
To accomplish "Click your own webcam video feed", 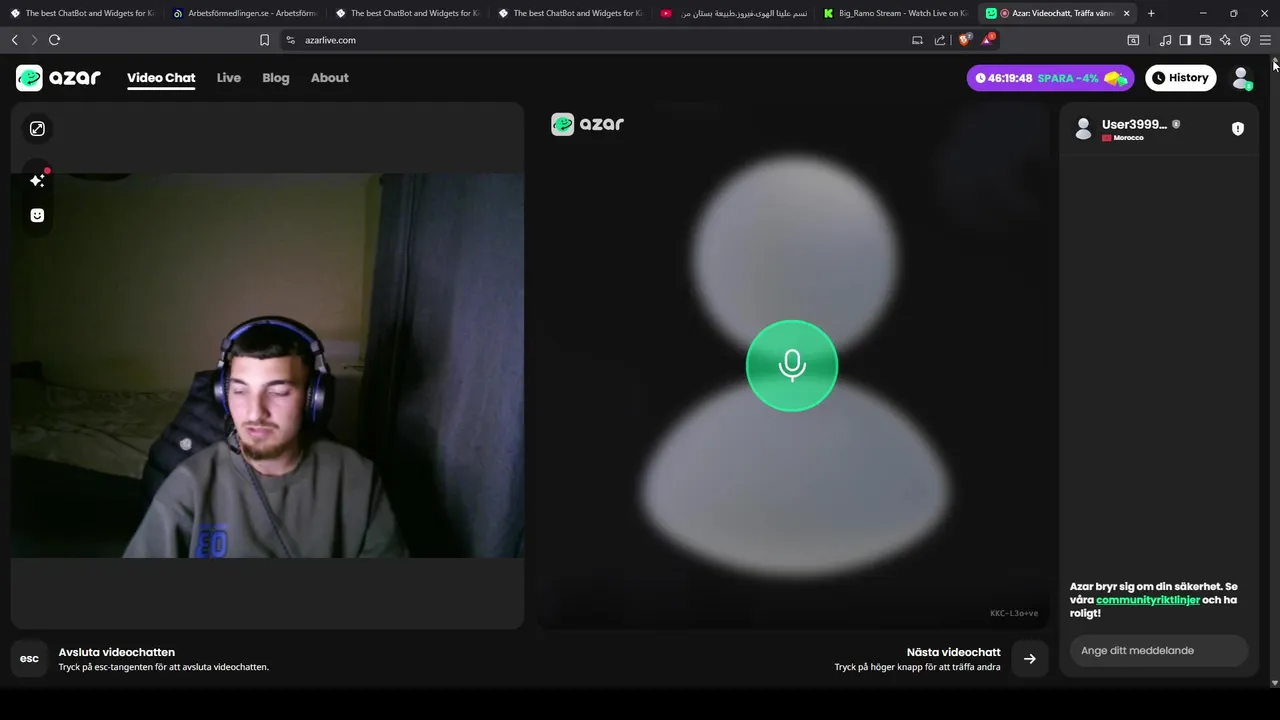I will pyautogui.click(x=267, y=365).
